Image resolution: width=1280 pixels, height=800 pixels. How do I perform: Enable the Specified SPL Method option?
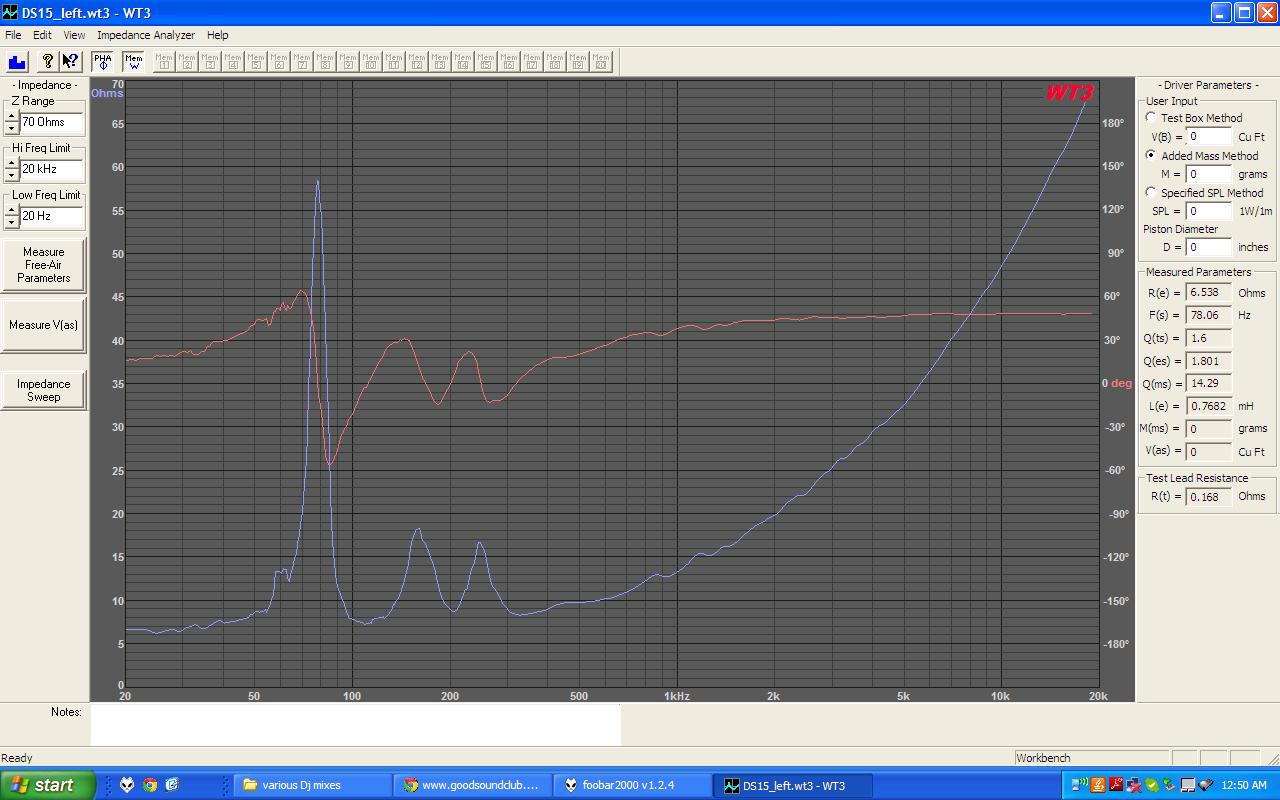[x=1151, y=193]
